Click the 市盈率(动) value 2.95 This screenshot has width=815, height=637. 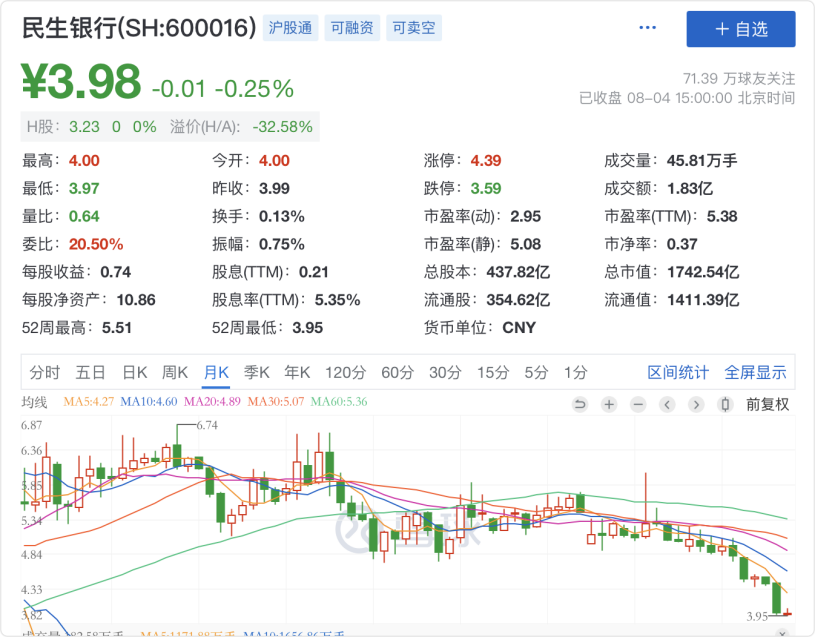click(x=525, y=216)
